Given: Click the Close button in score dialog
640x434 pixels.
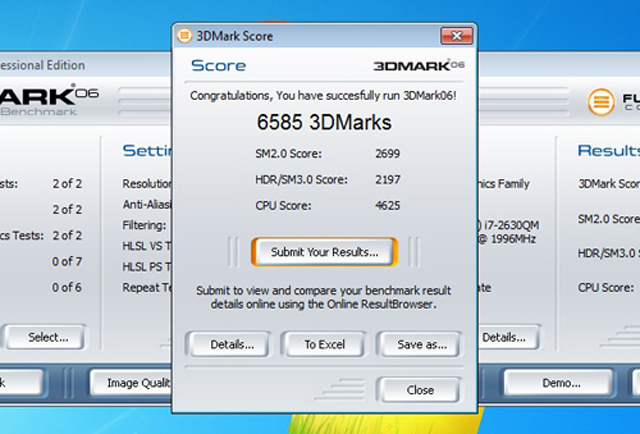Looking at the screenshot, I should click(420, 390).
